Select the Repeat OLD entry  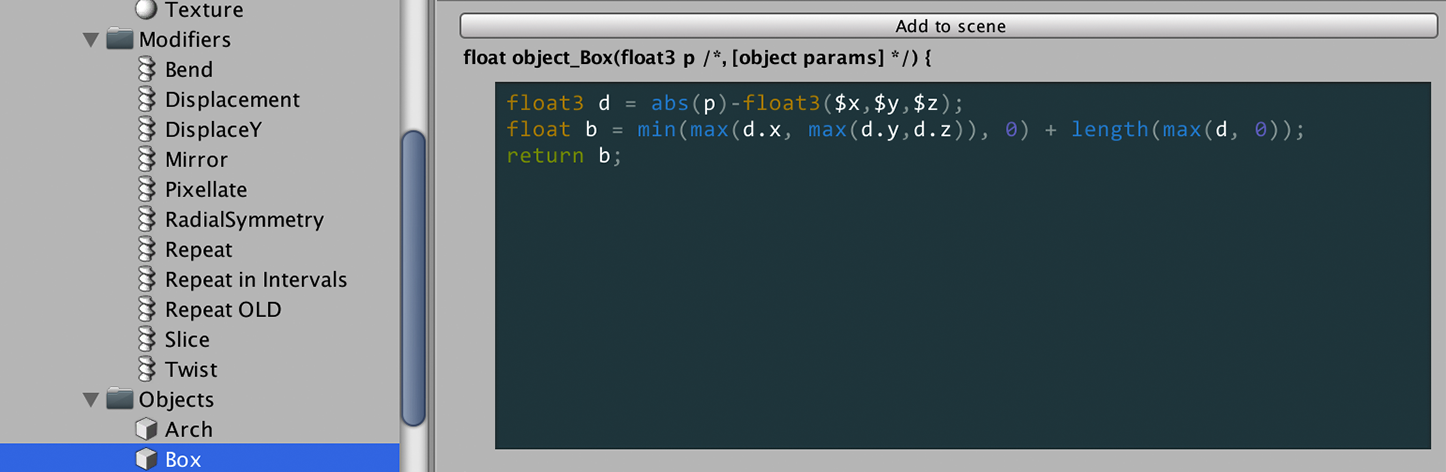[x=223, y=310]
